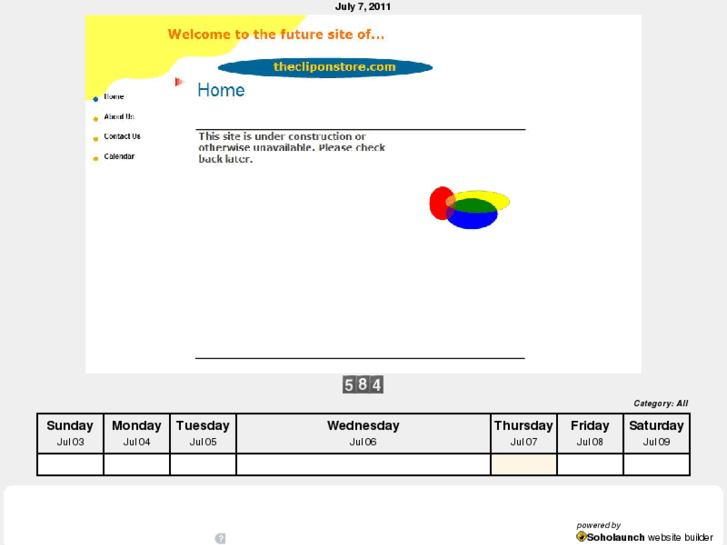727x545 pixels.
Task: Select the Friday Jul 08 column header
Action: click(590, 433)
